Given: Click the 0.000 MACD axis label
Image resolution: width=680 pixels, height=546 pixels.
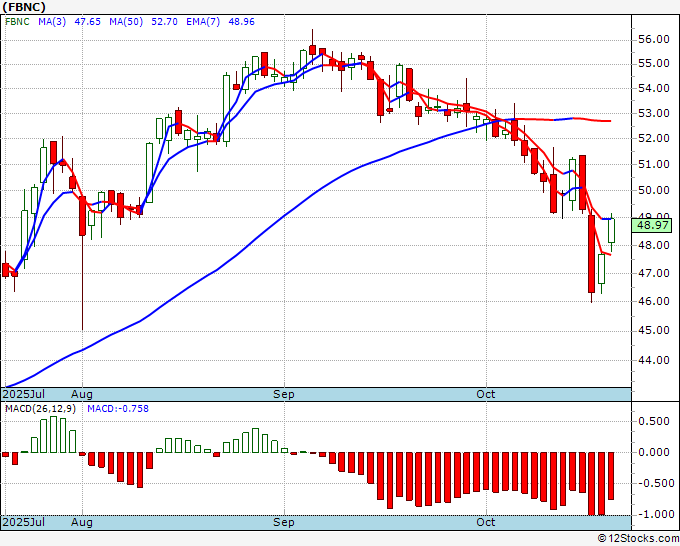Looking at the screenshot, I should coord(654,452).
